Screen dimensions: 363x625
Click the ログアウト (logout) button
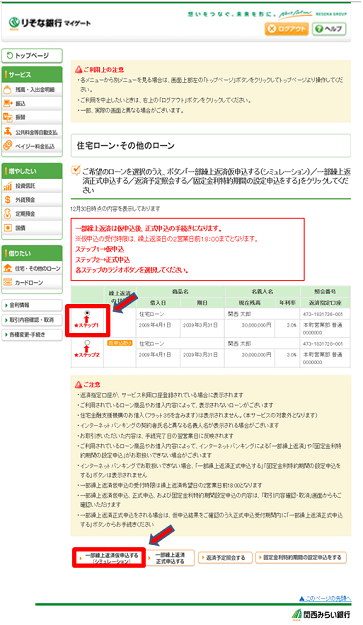tap(287, 29)
